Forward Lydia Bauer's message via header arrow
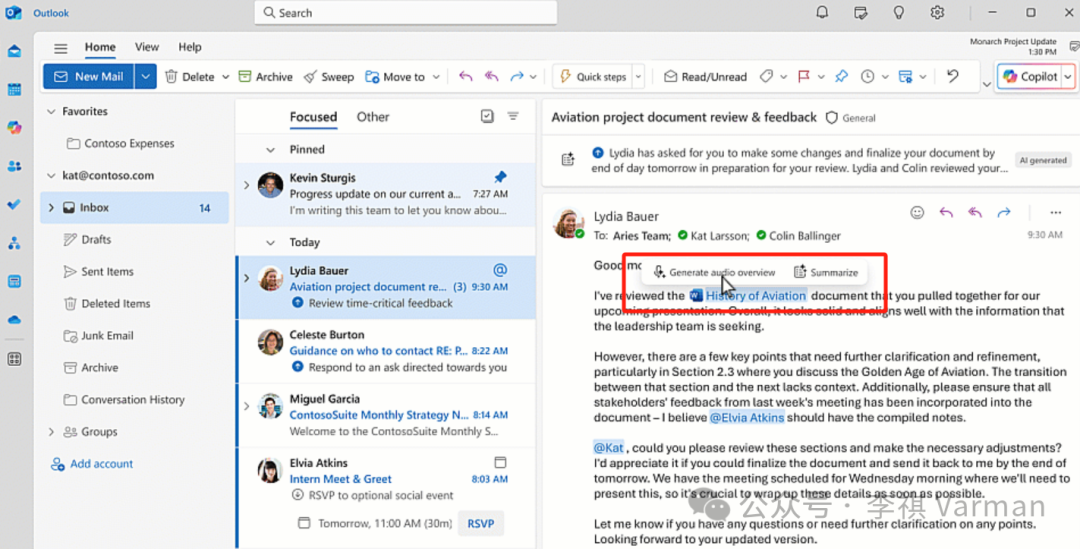Screen dimensions: 1080x549 coord(1004,213)
